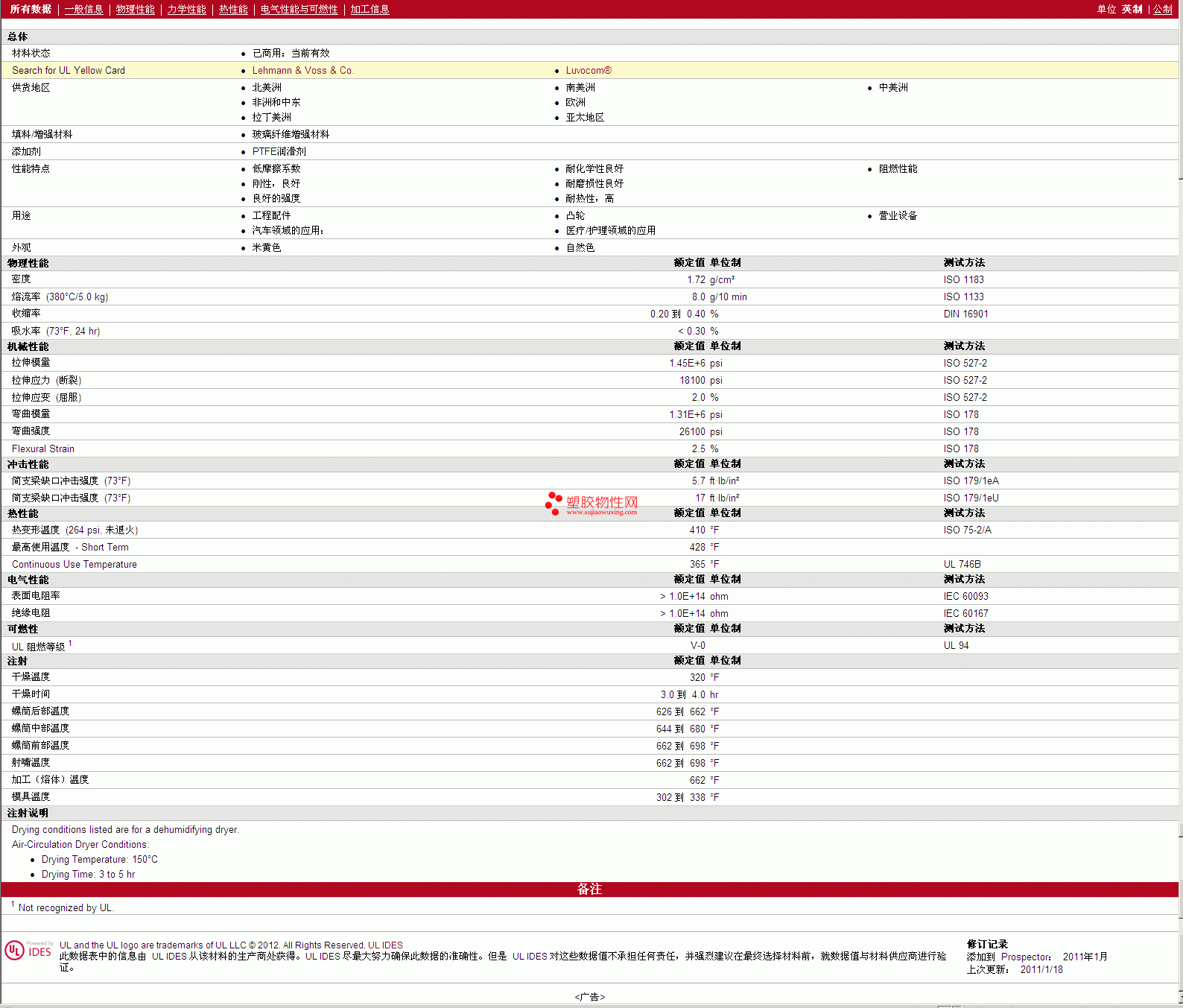Click the vertical scrollbar on right edge
1183x1008 pixels.
(1181, 504)
